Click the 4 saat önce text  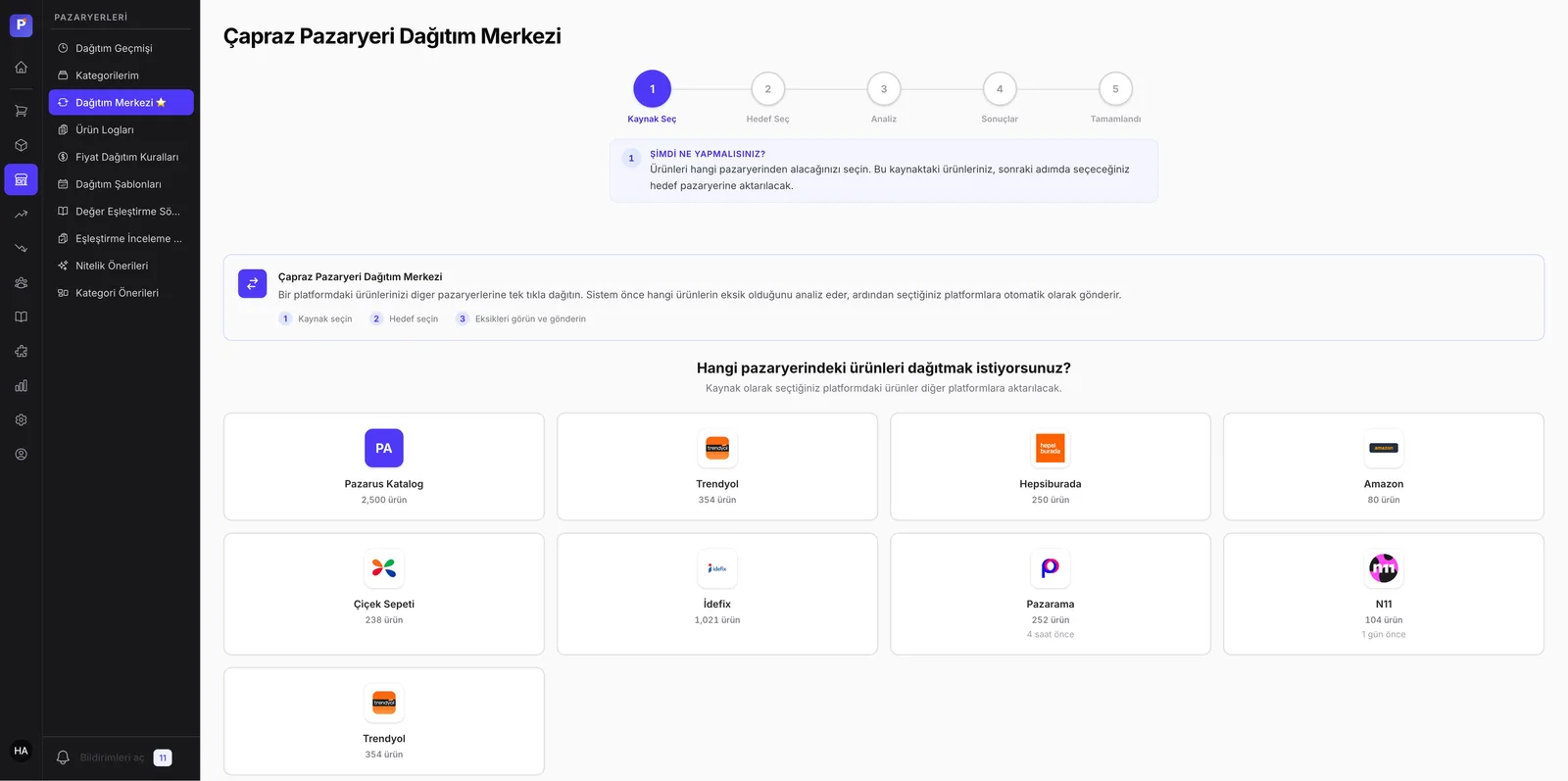(1051, 634)
